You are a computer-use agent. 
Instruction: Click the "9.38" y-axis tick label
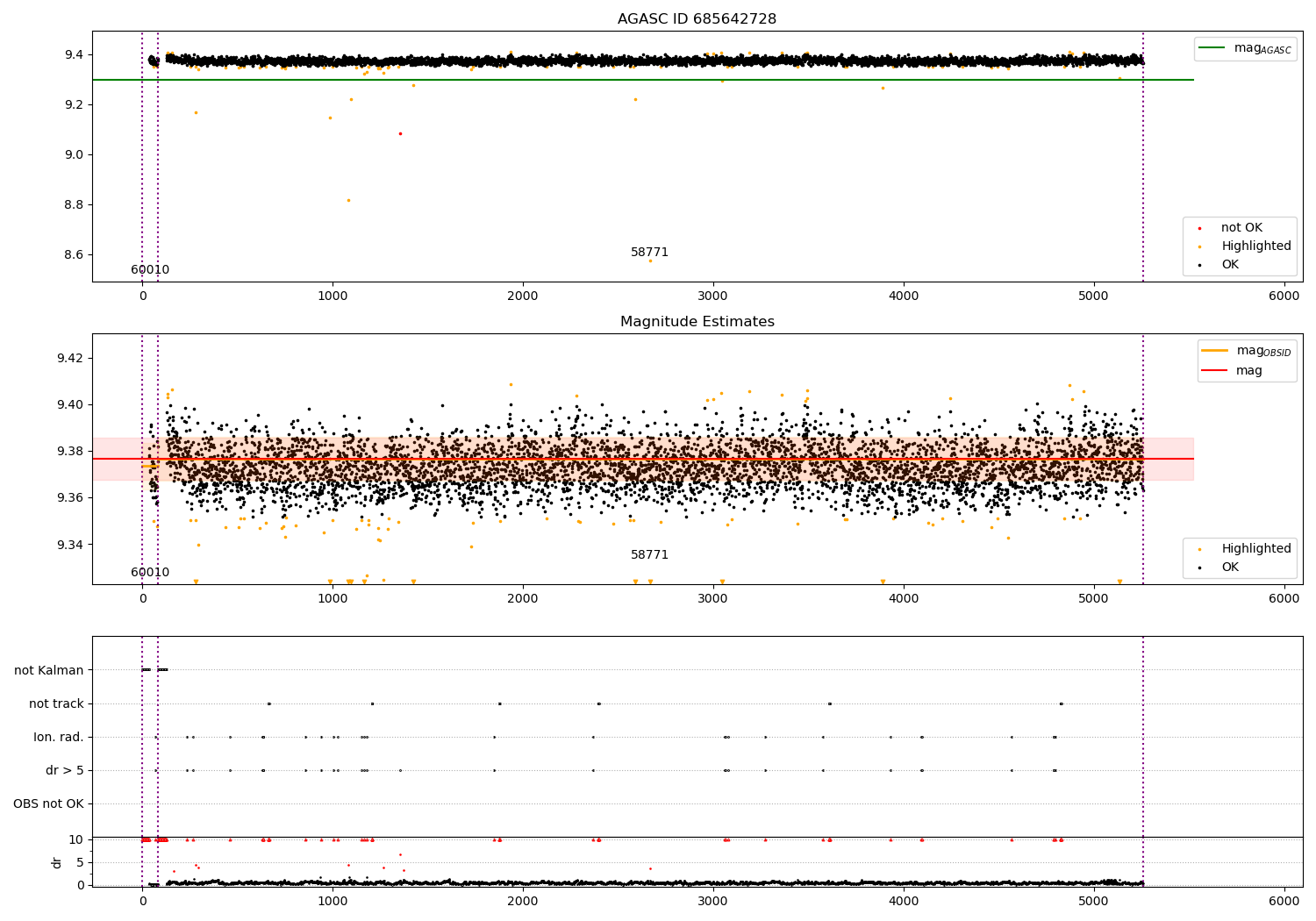tap(70, 452)
